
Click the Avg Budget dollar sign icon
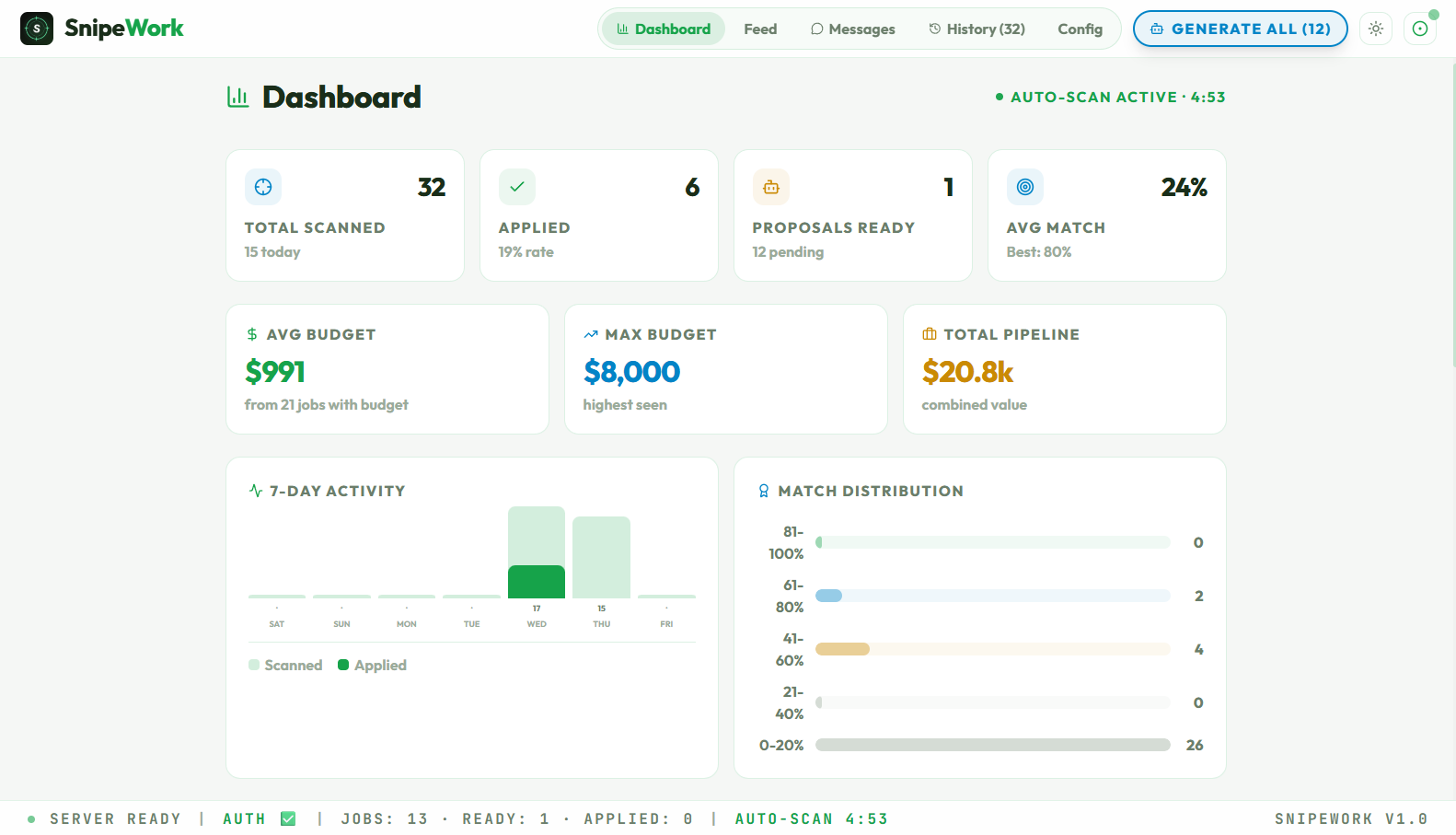pyautogui.click(x=252, y=334)
